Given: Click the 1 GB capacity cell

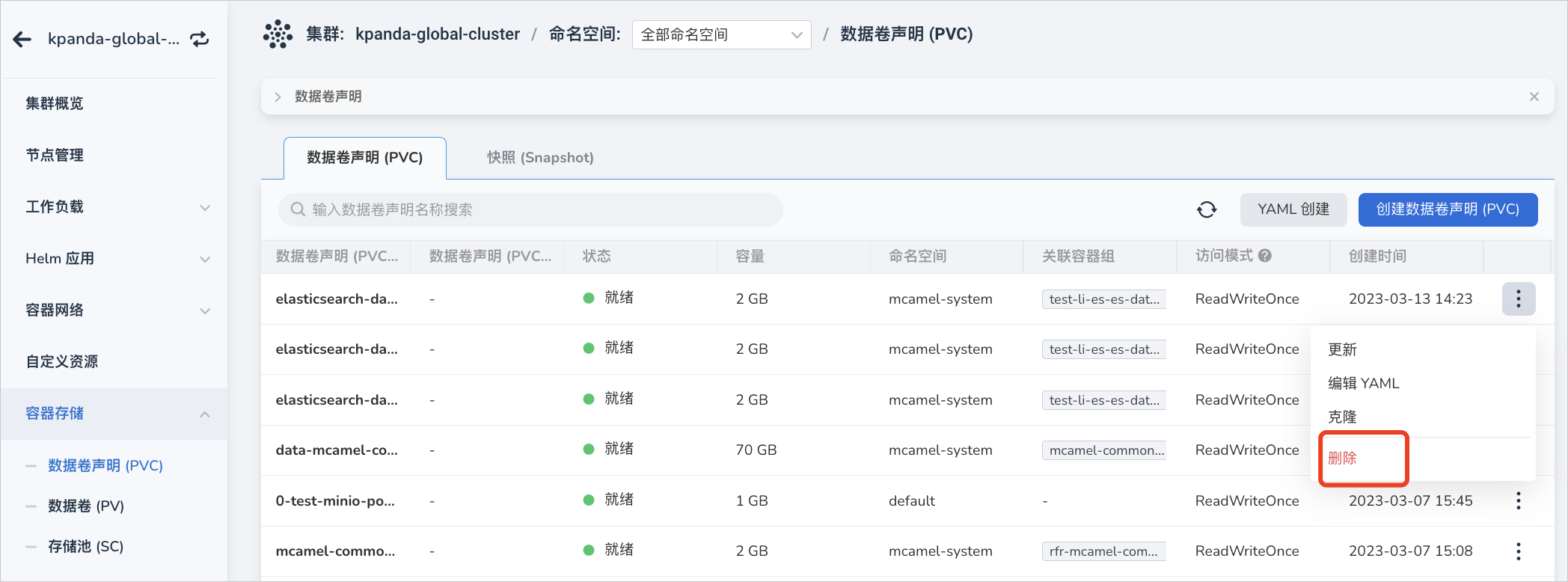Looking at the screenshot, I should click(752, 501).
